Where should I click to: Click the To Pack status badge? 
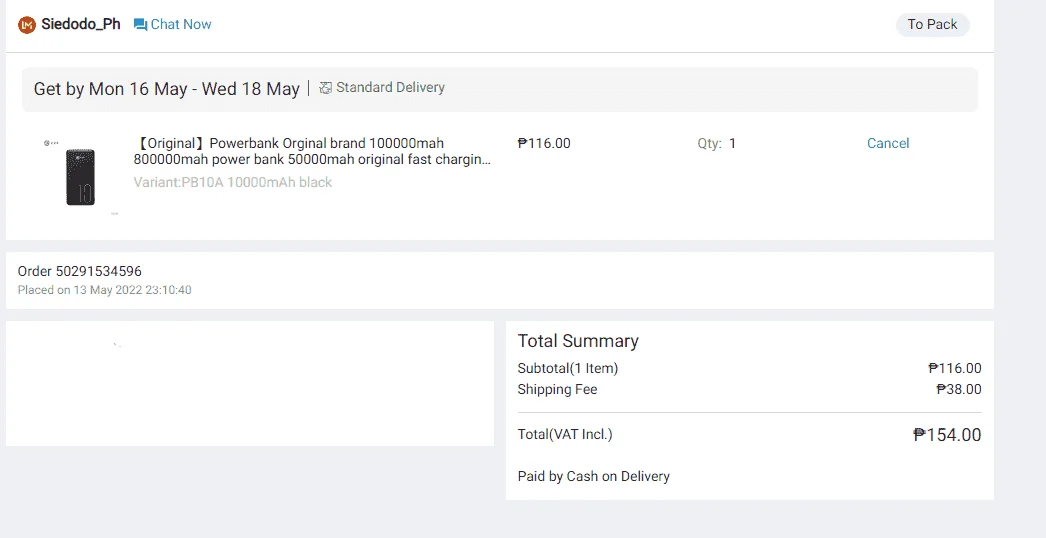tap(933, 24)
